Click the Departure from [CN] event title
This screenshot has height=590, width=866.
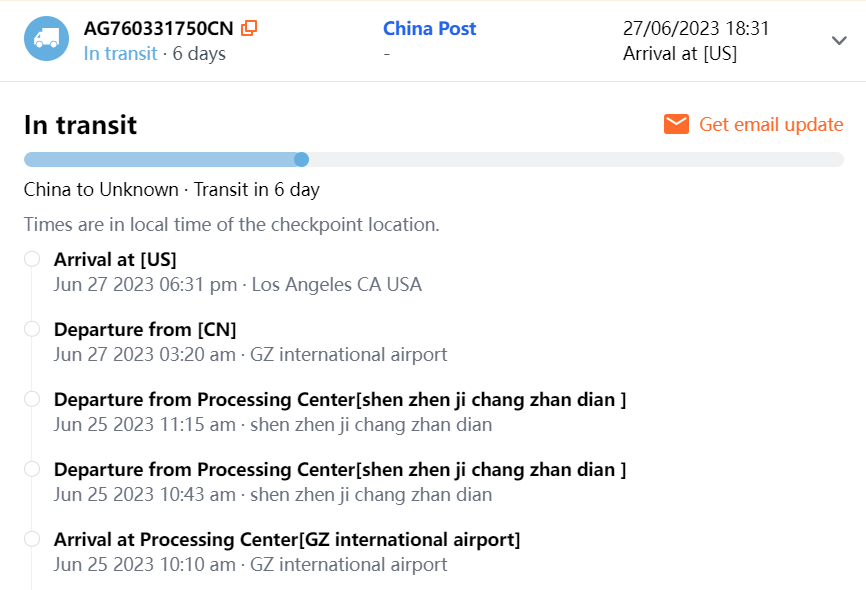coord(145,329)
